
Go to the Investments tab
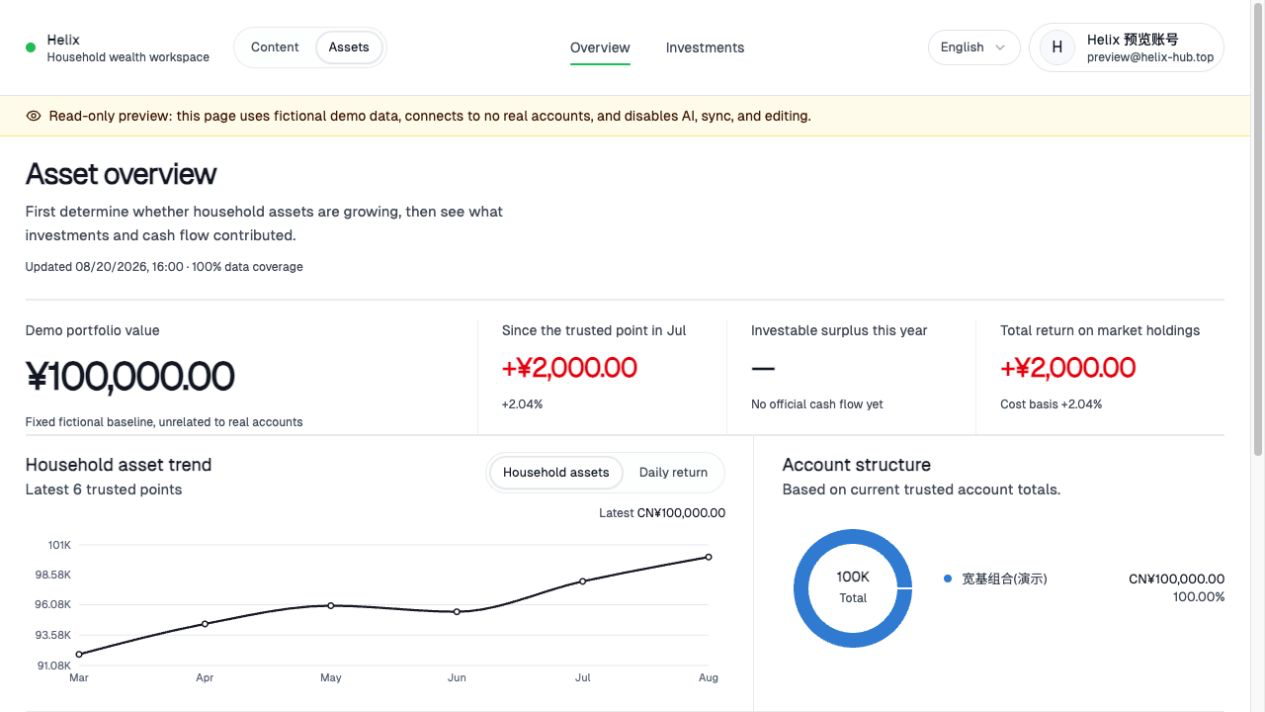(x=705, y=48)
